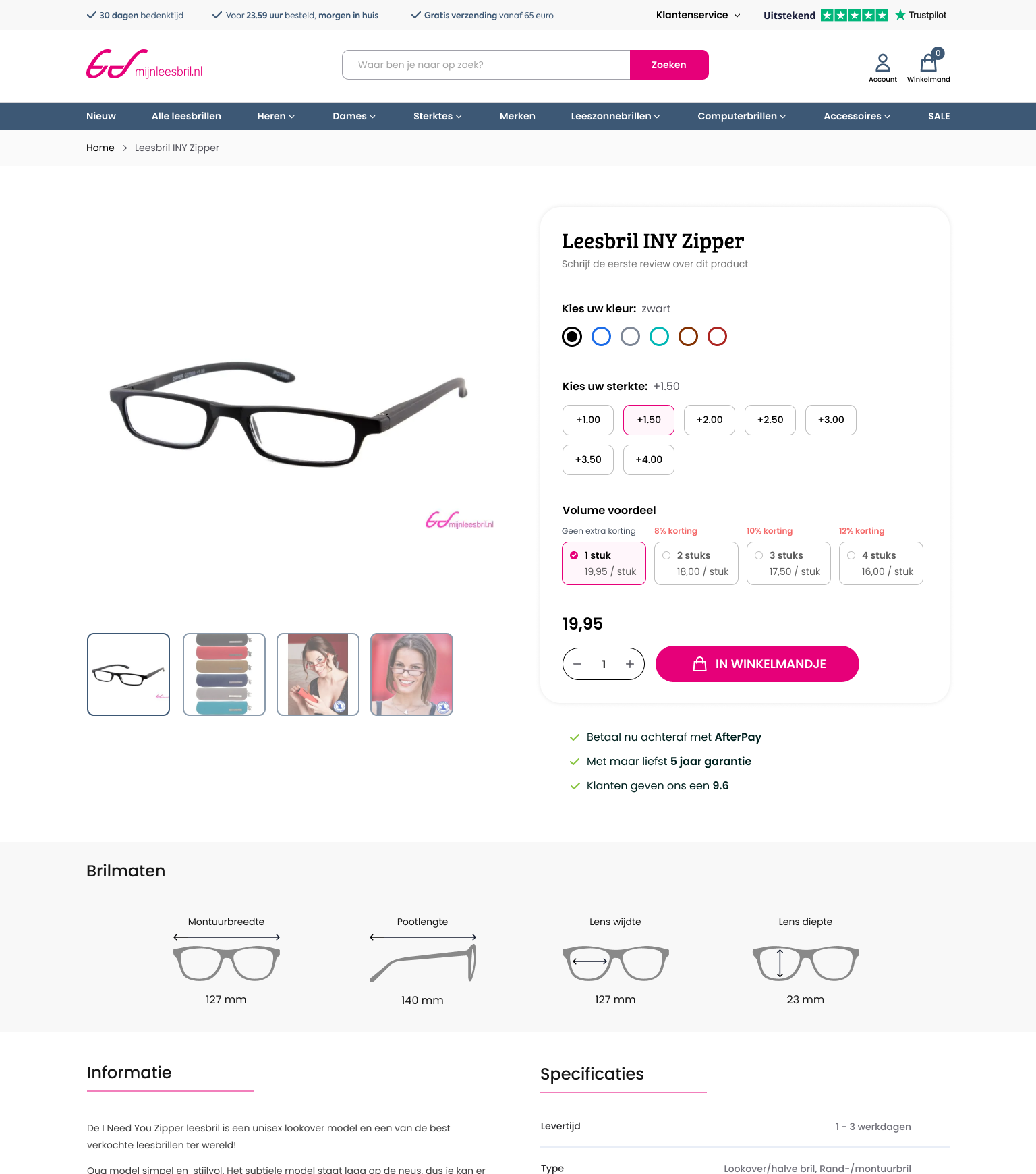Click the search input field
This screenshot has height=1174, width=1036.
pyautogui.click(x=486, y=65)
